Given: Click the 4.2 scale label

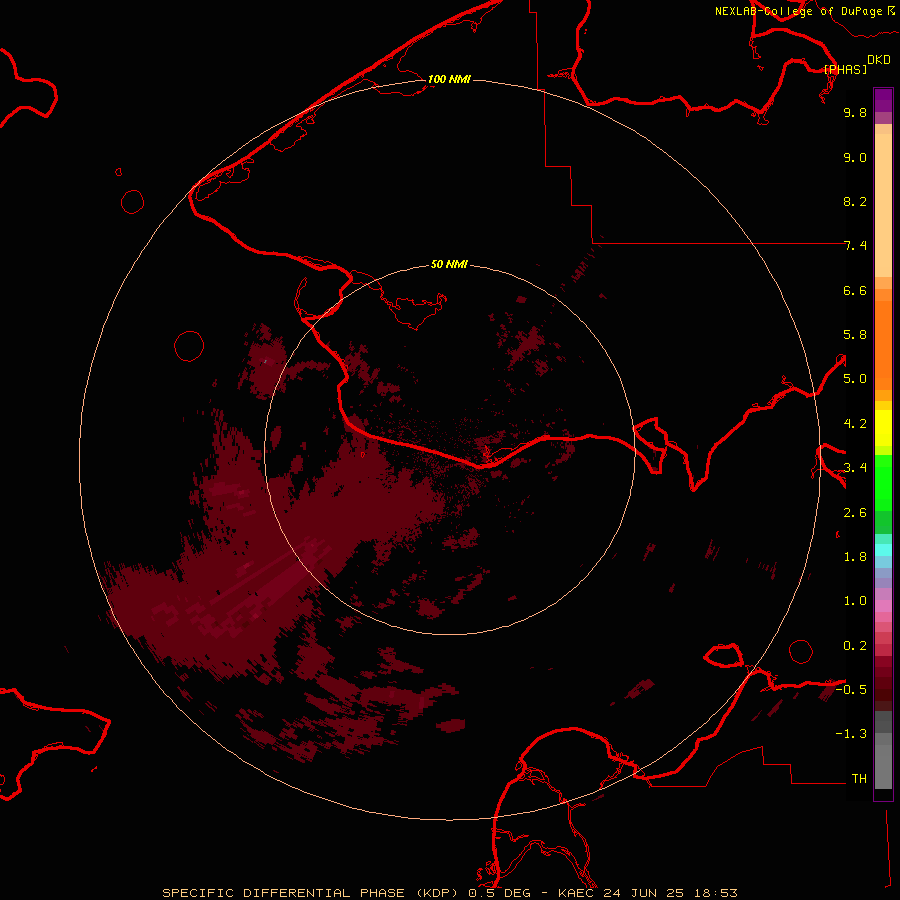Looking at the screenshot, I should (855, 424).
